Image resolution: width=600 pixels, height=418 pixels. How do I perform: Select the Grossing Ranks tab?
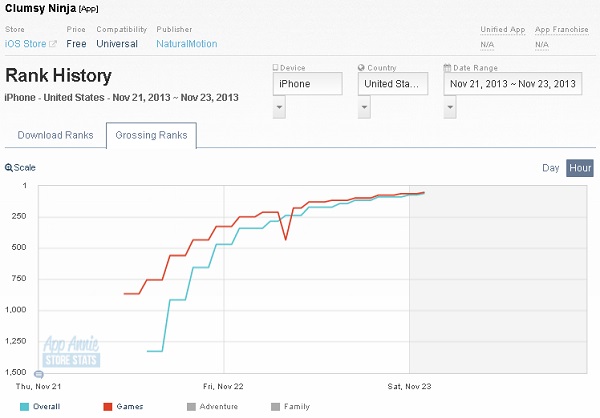pos(151,135)
